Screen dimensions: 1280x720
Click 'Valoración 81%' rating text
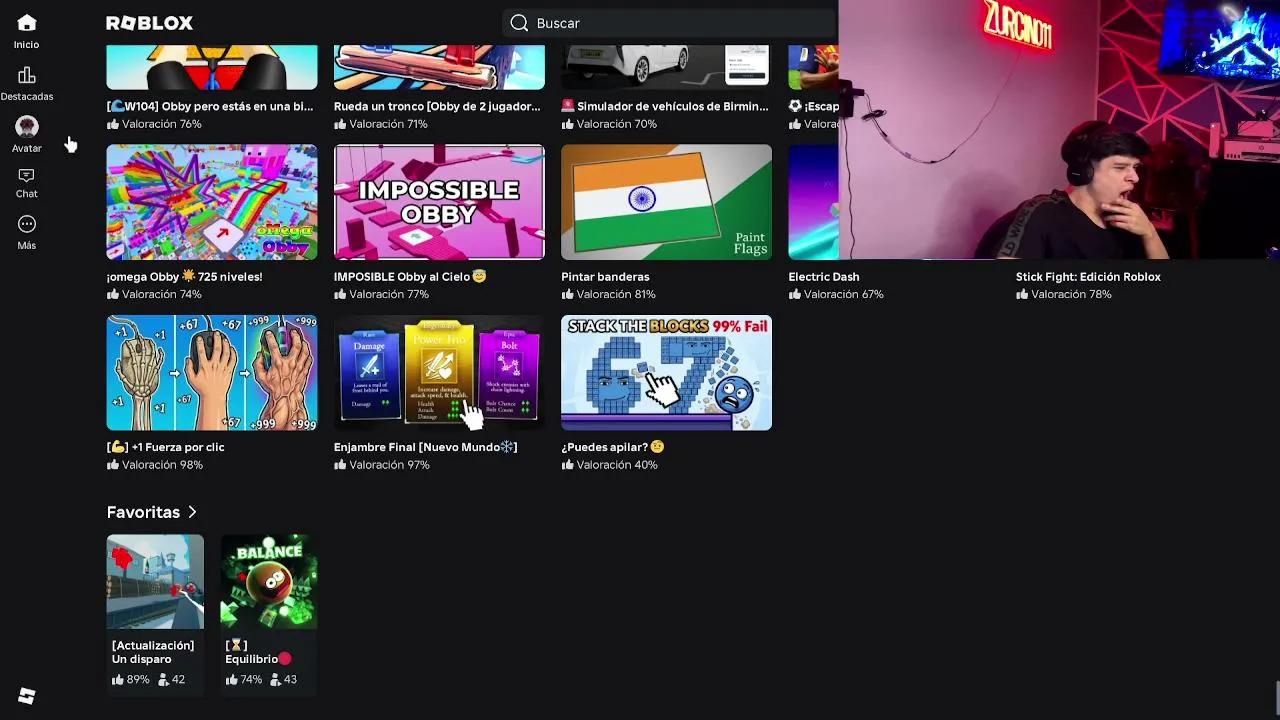click(616, 294)
